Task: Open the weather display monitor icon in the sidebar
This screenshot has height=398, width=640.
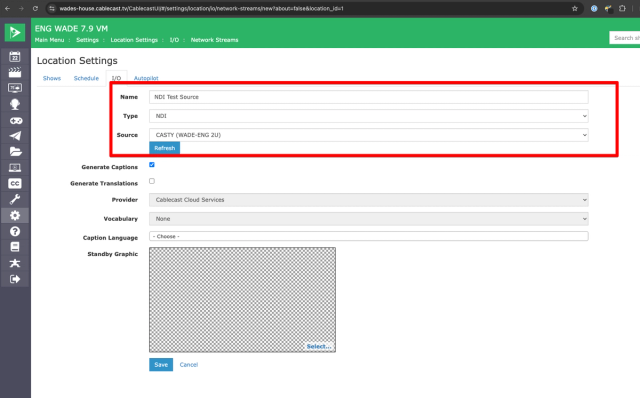Action: click(x=15, y=88)
